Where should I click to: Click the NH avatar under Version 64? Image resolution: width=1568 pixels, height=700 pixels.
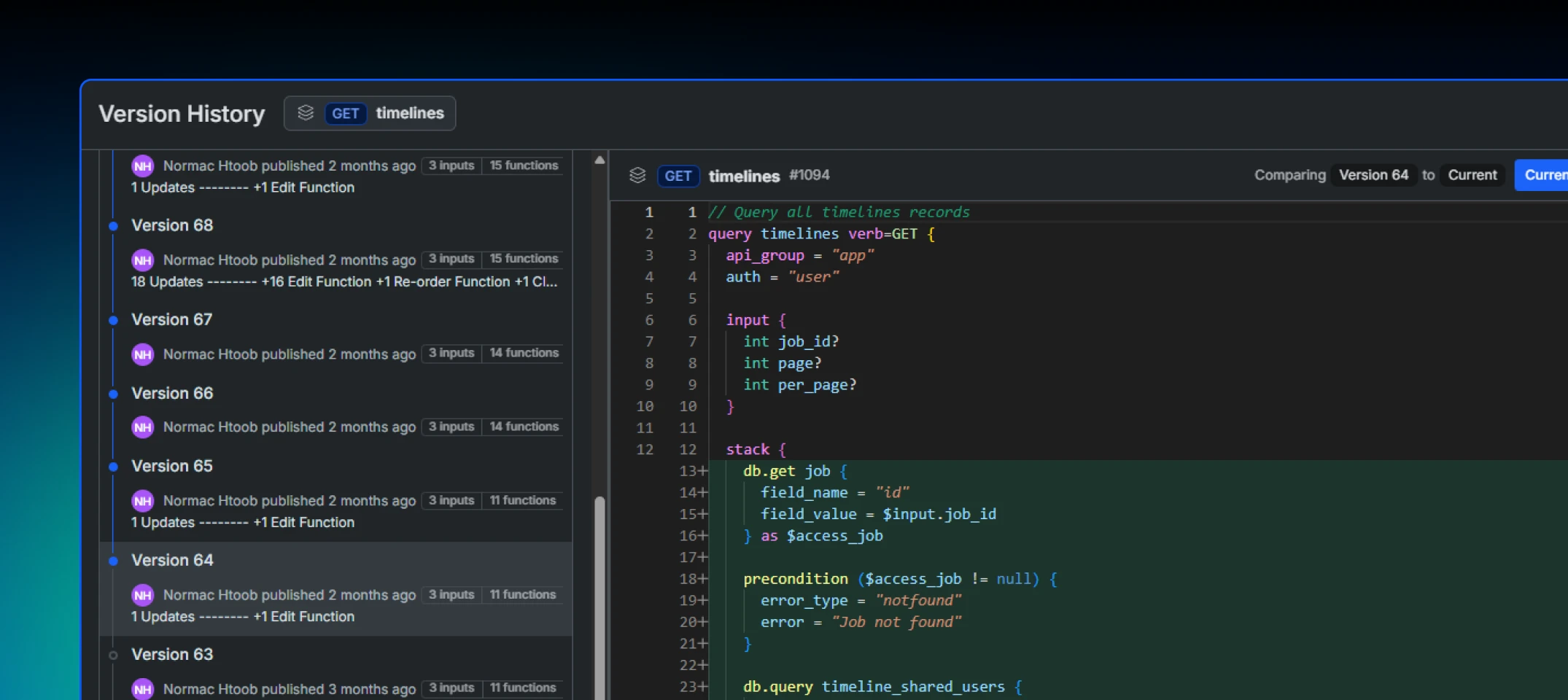tap(143, 595)
